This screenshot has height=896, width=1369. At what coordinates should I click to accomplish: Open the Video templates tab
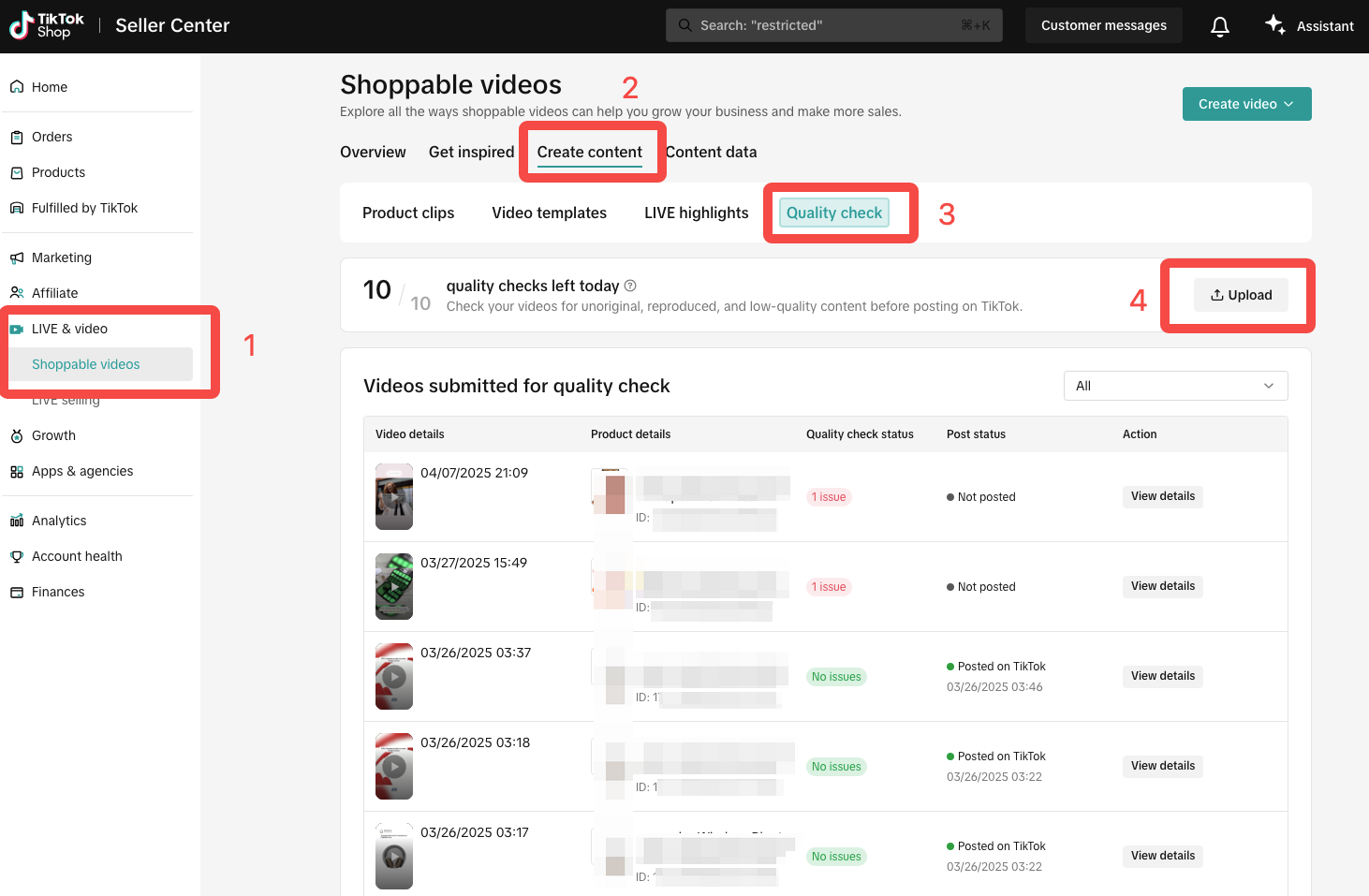[x=549, y=213]
